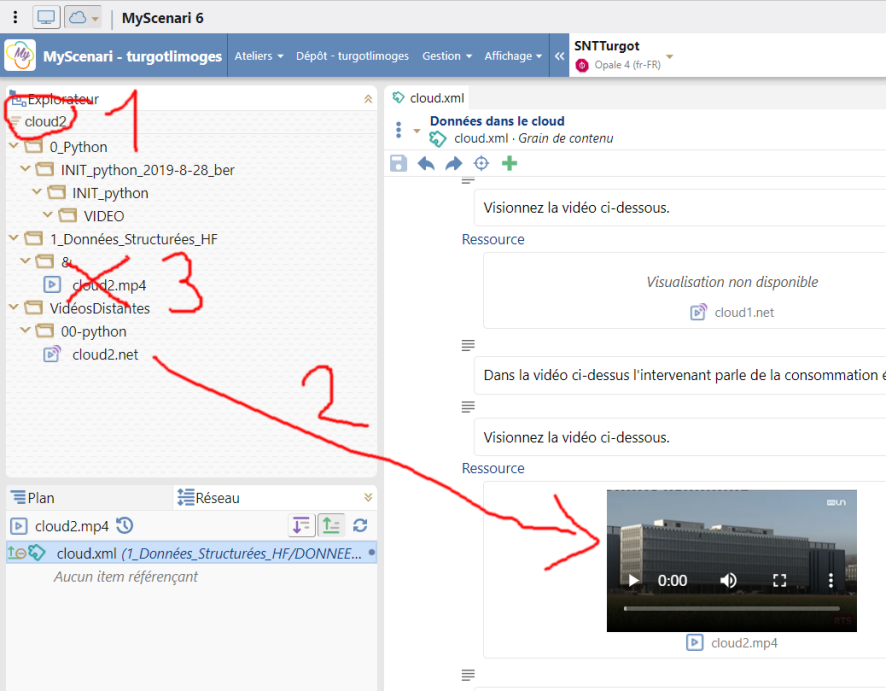Open the three-dot application menu
The width and height of the screenshot is (886, 691).
pyautogui.click(x=15, y=18)
